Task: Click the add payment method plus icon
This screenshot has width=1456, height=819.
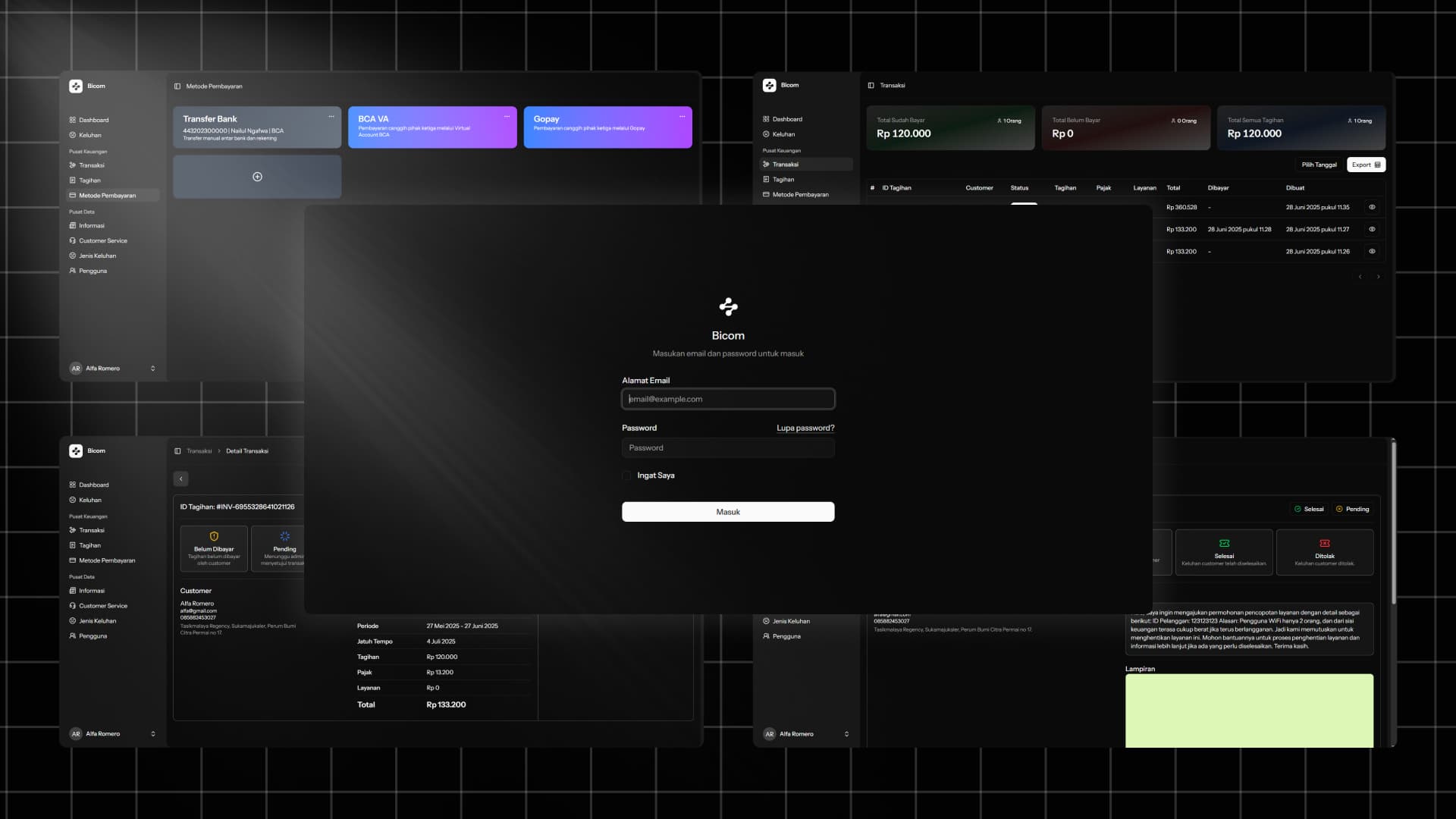Action: tap(257, 177)
